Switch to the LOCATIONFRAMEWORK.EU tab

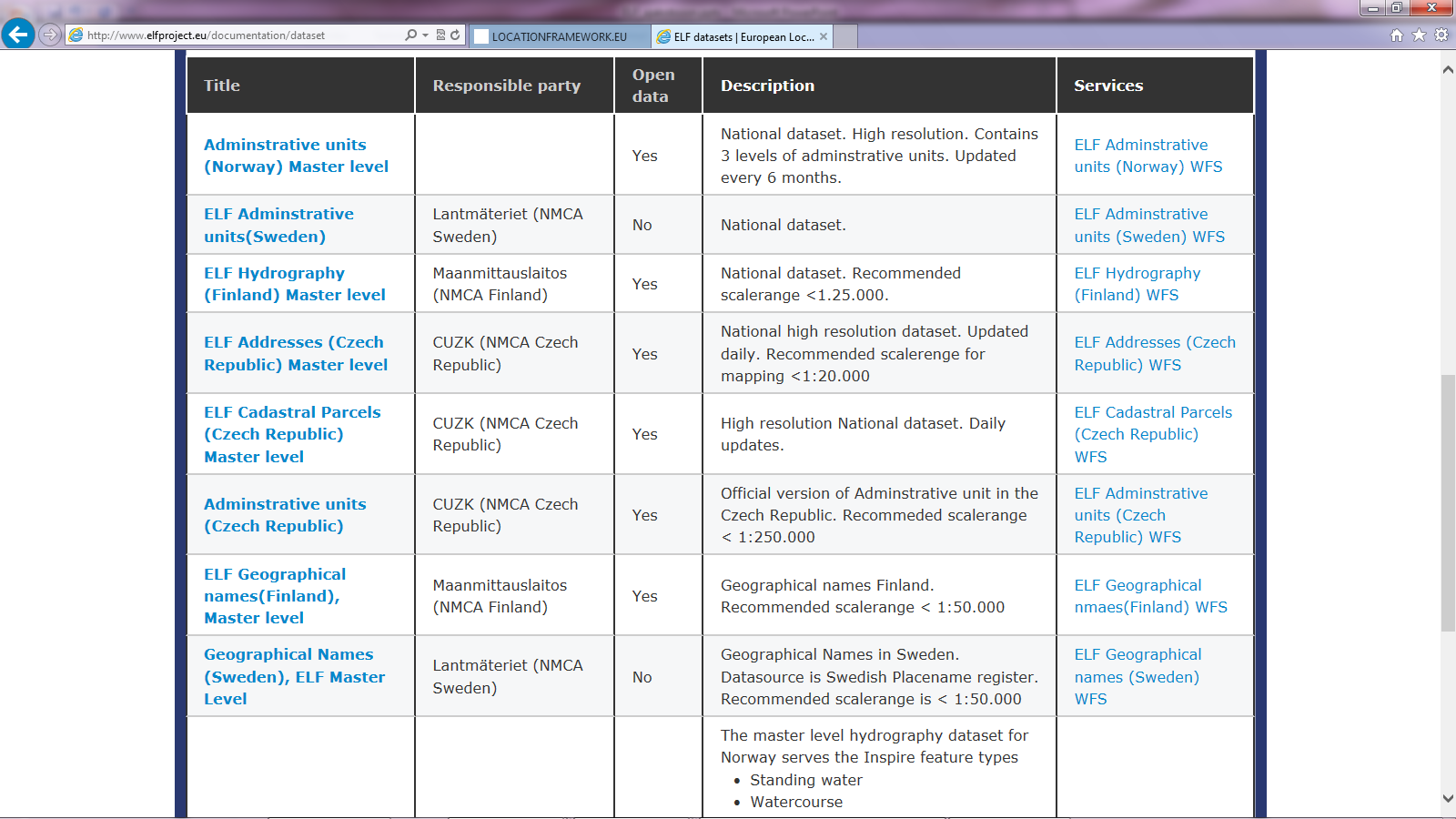(x=560, y=36)
